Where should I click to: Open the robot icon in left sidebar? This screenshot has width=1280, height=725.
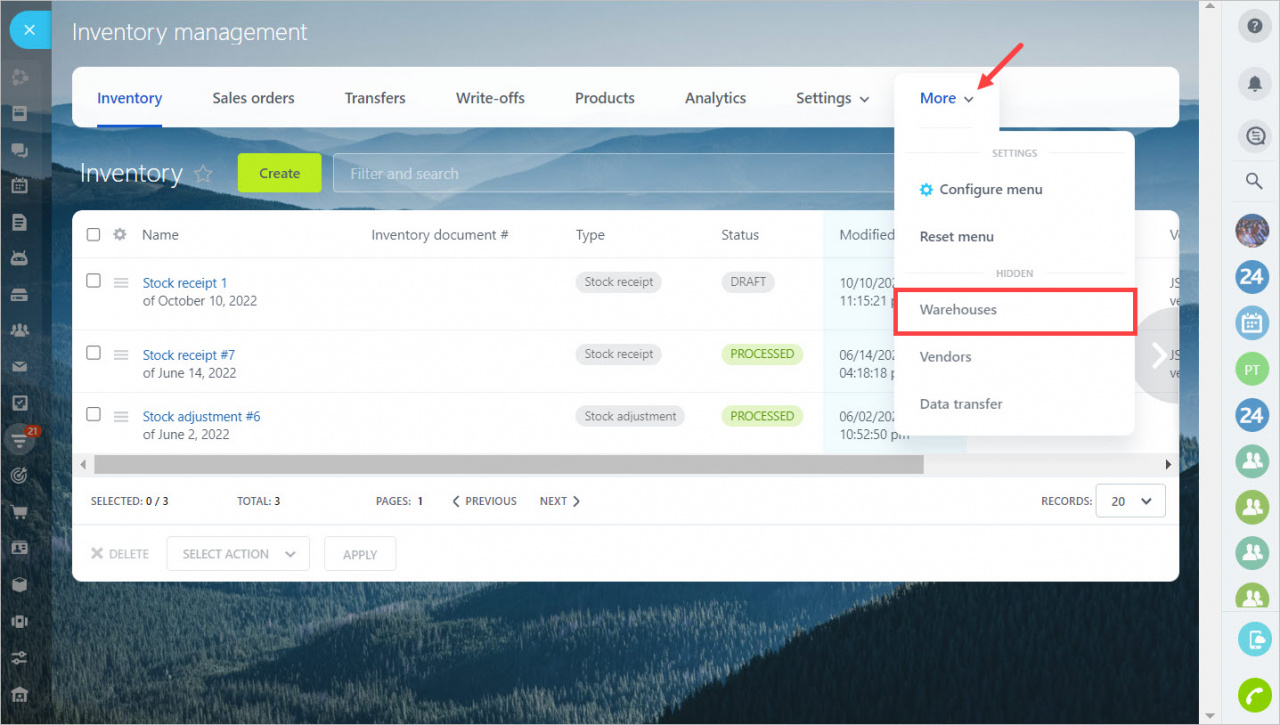point(19,258)
